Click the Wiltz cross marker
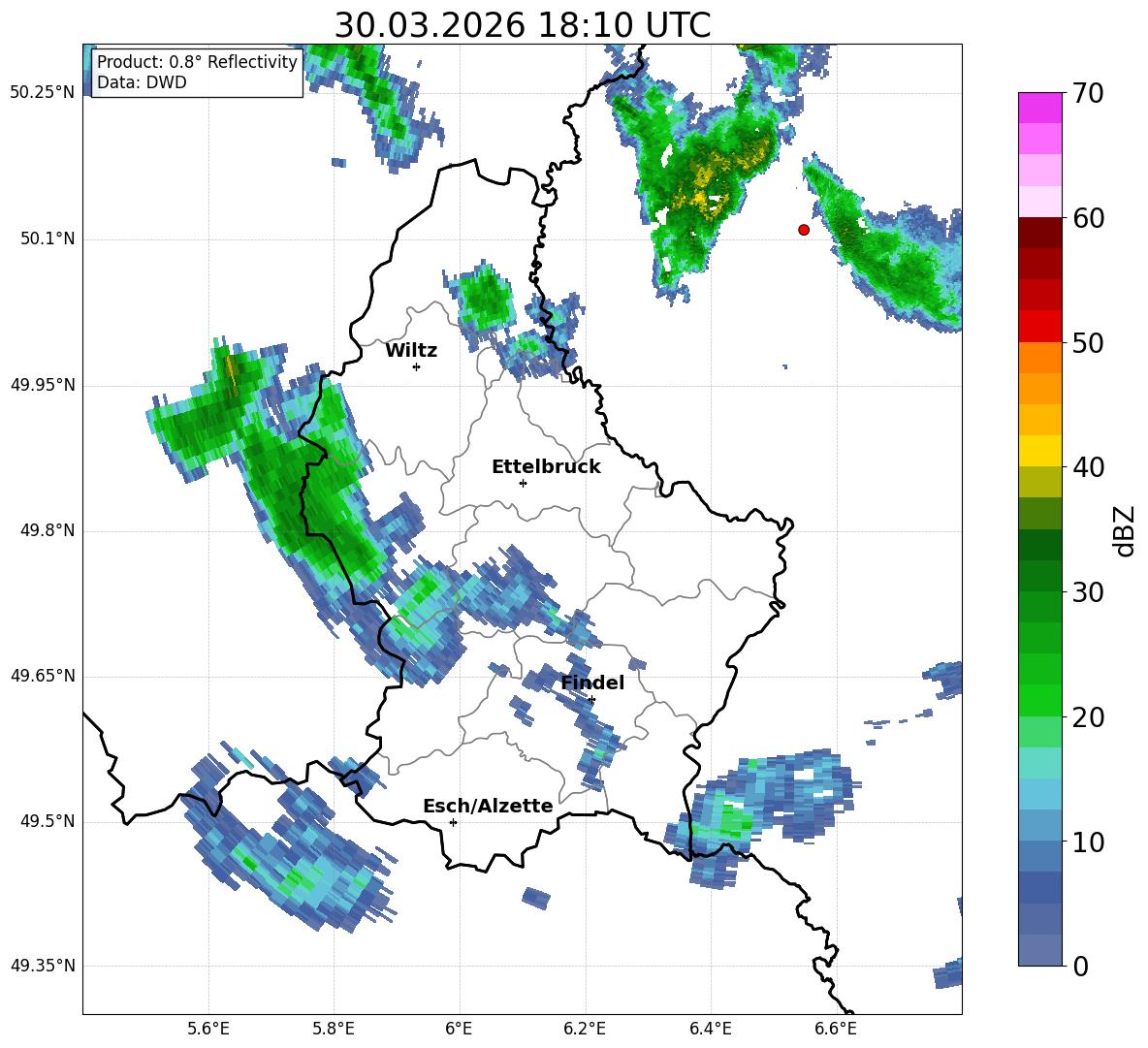This screenshot has width=1148, height=1048. coord(417,366)
